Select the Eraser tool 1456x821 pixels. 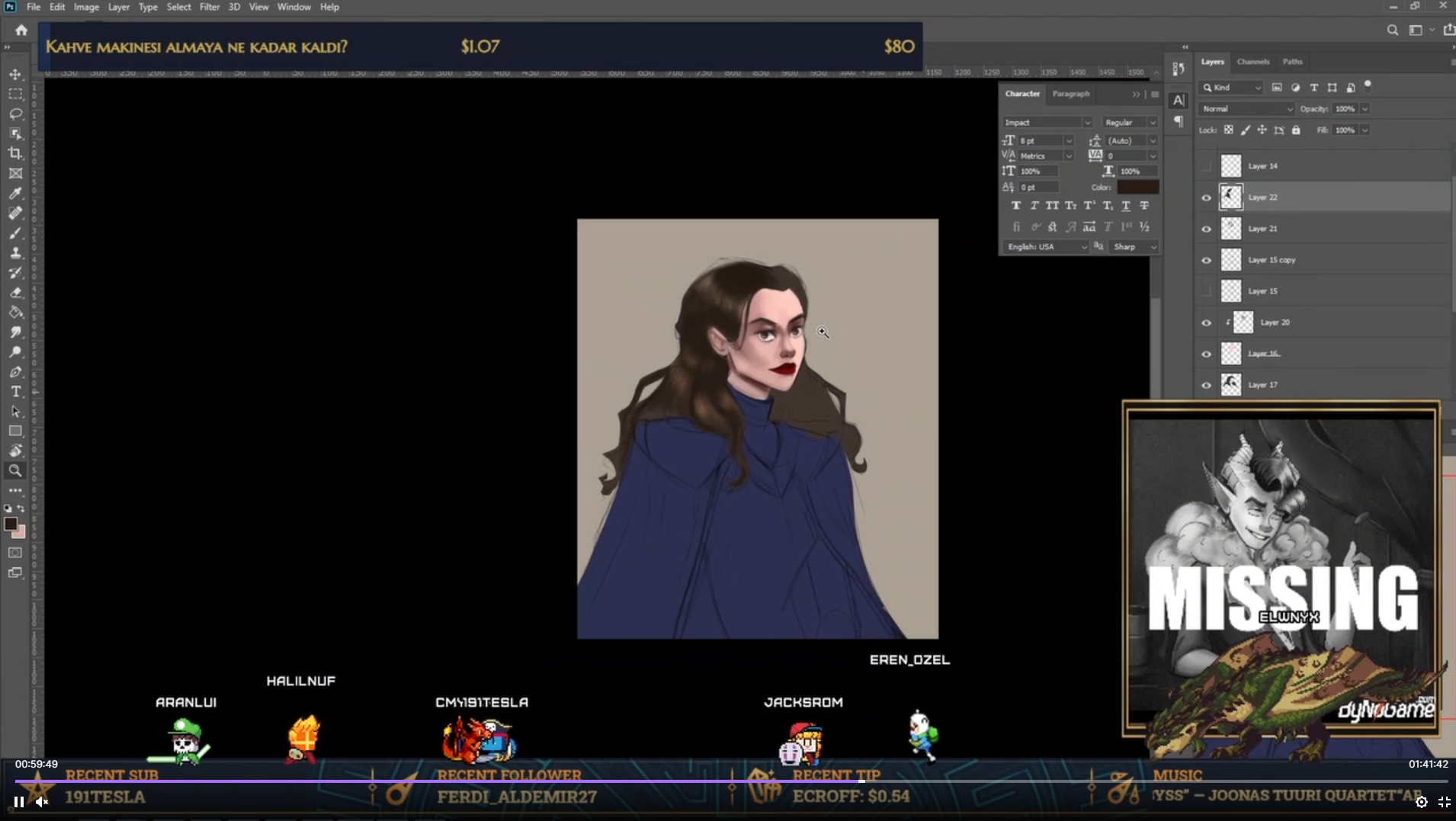coord(15,292)
